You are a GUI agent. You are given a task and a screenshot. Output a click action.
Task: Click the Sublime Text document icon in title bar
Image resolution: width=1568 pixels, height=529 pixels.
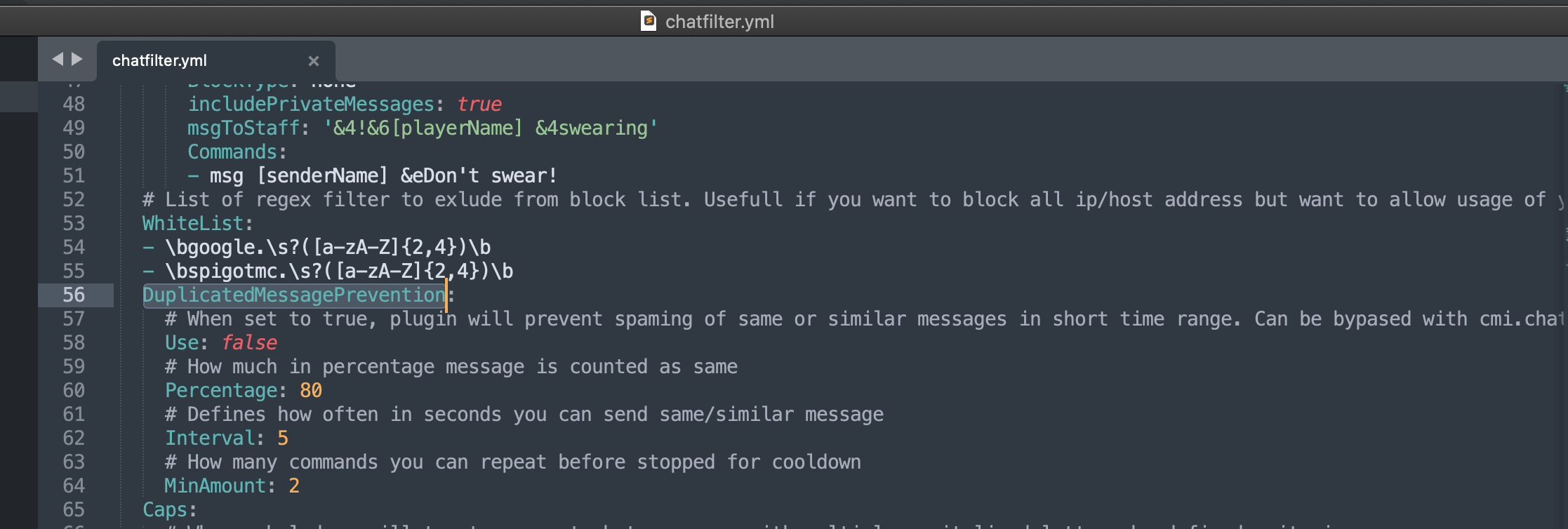[648, 20]
